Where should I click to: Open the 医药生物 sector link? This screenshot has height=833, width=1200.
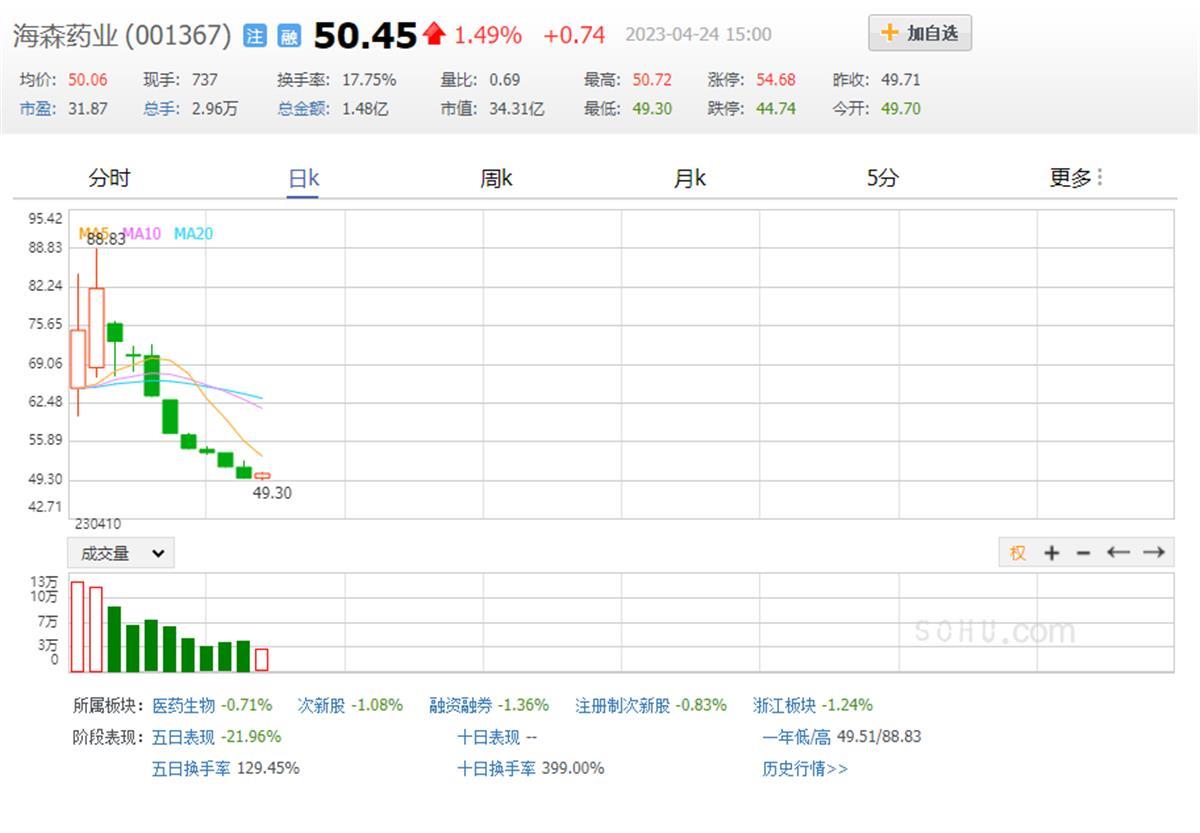click(183, 705)
